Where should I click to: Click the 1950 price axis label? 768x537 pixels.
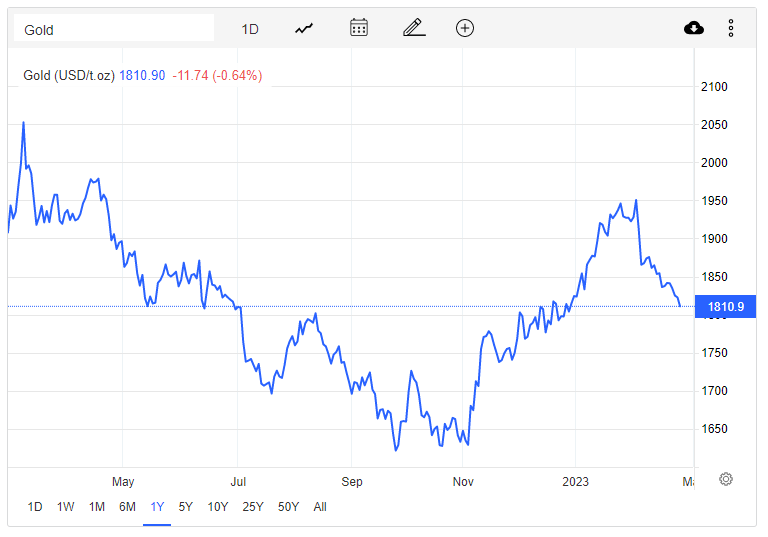(x=714, y=201)
